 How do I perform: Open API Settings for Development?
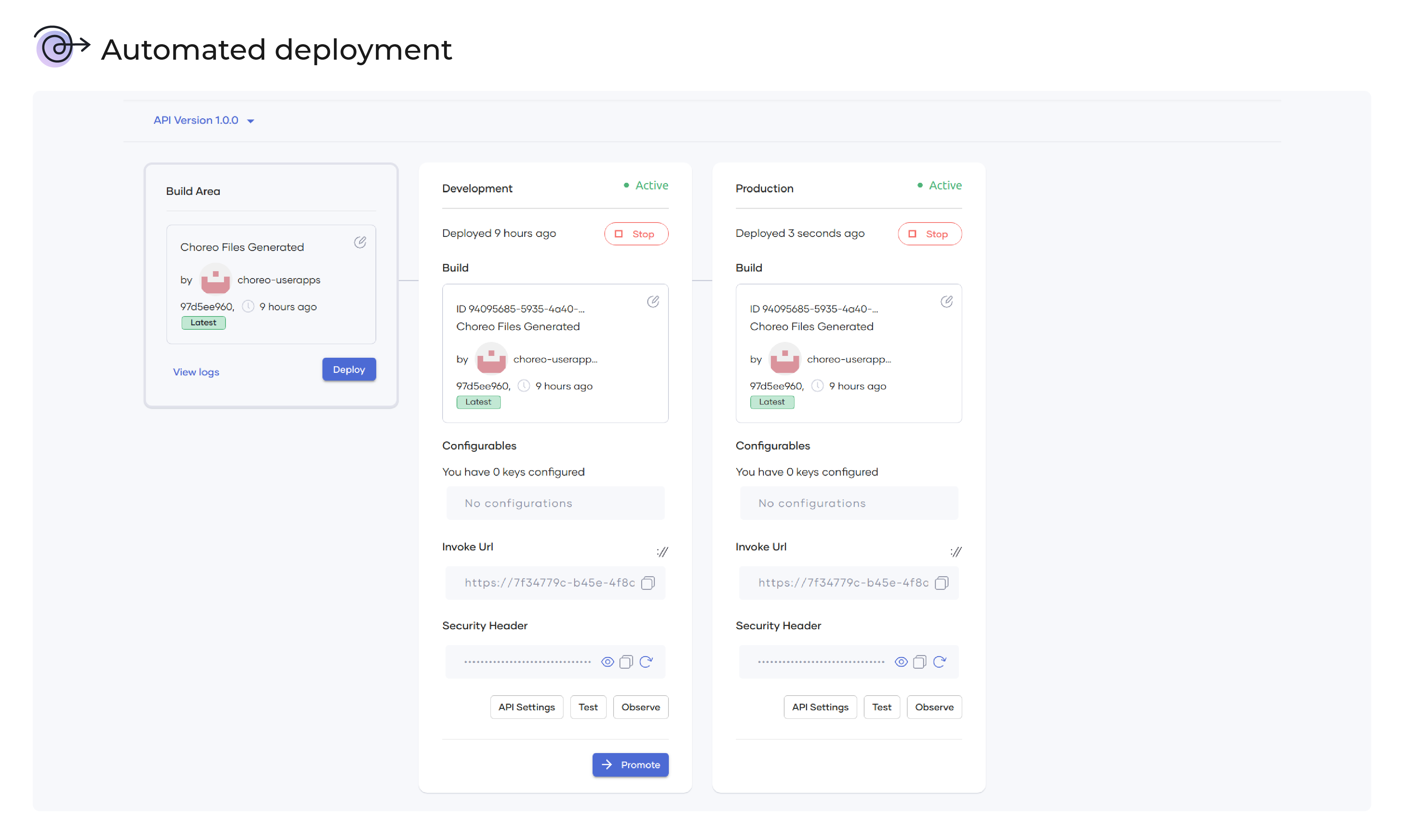coord(527,707)
